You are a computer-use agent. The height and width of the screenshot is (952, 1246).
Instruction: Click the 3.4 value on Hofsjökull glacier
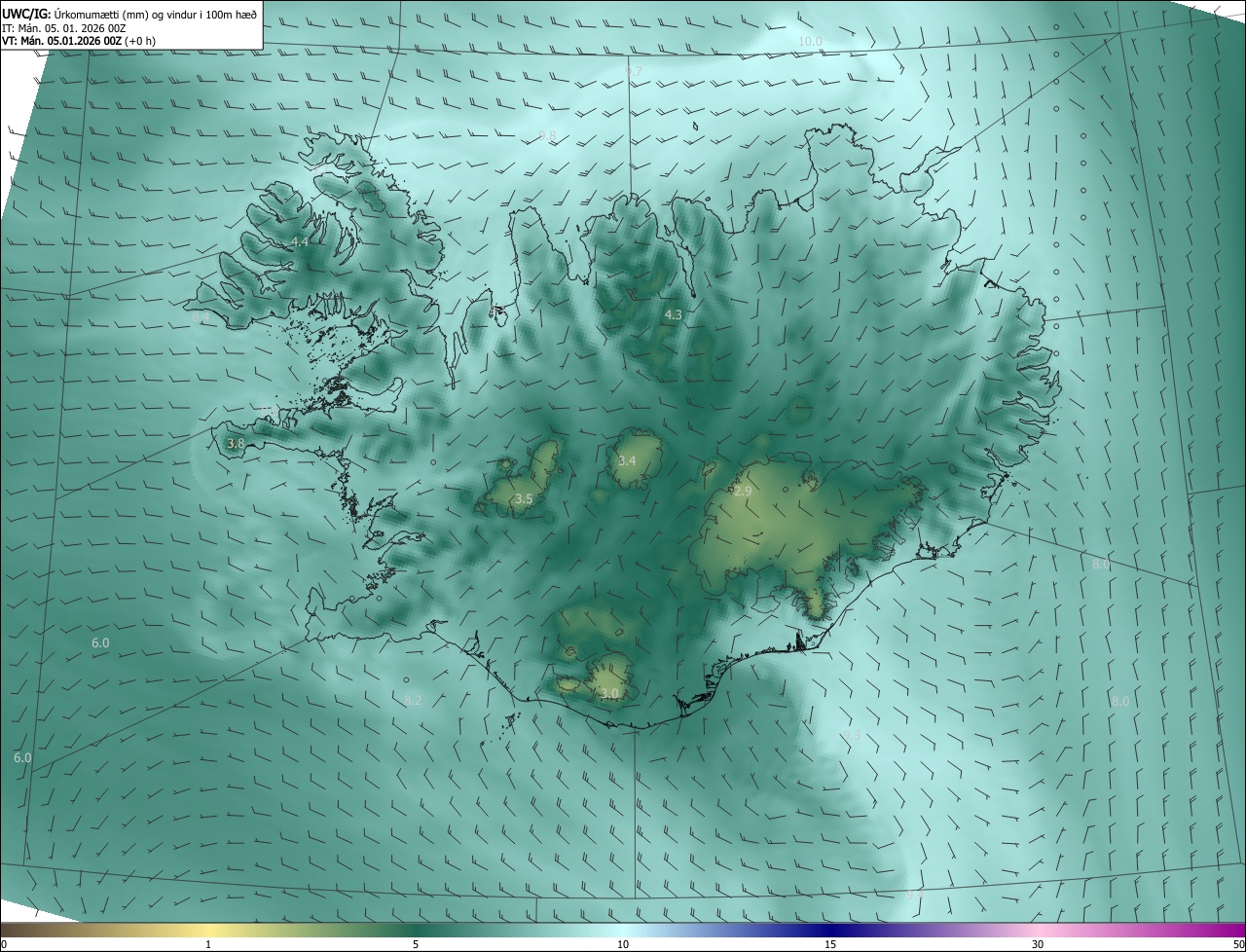[x=627, y=460]
